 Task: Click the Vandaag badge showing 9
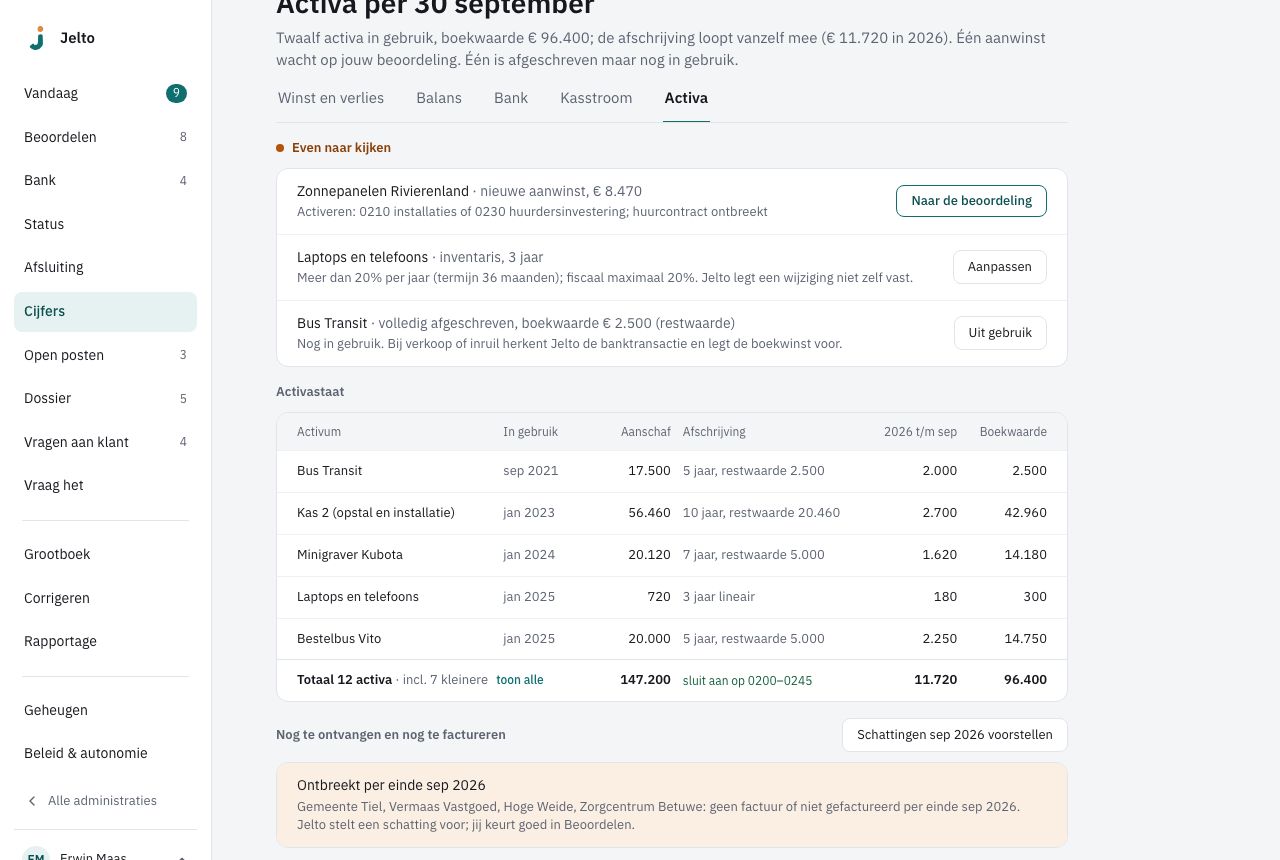pos(176,93)
